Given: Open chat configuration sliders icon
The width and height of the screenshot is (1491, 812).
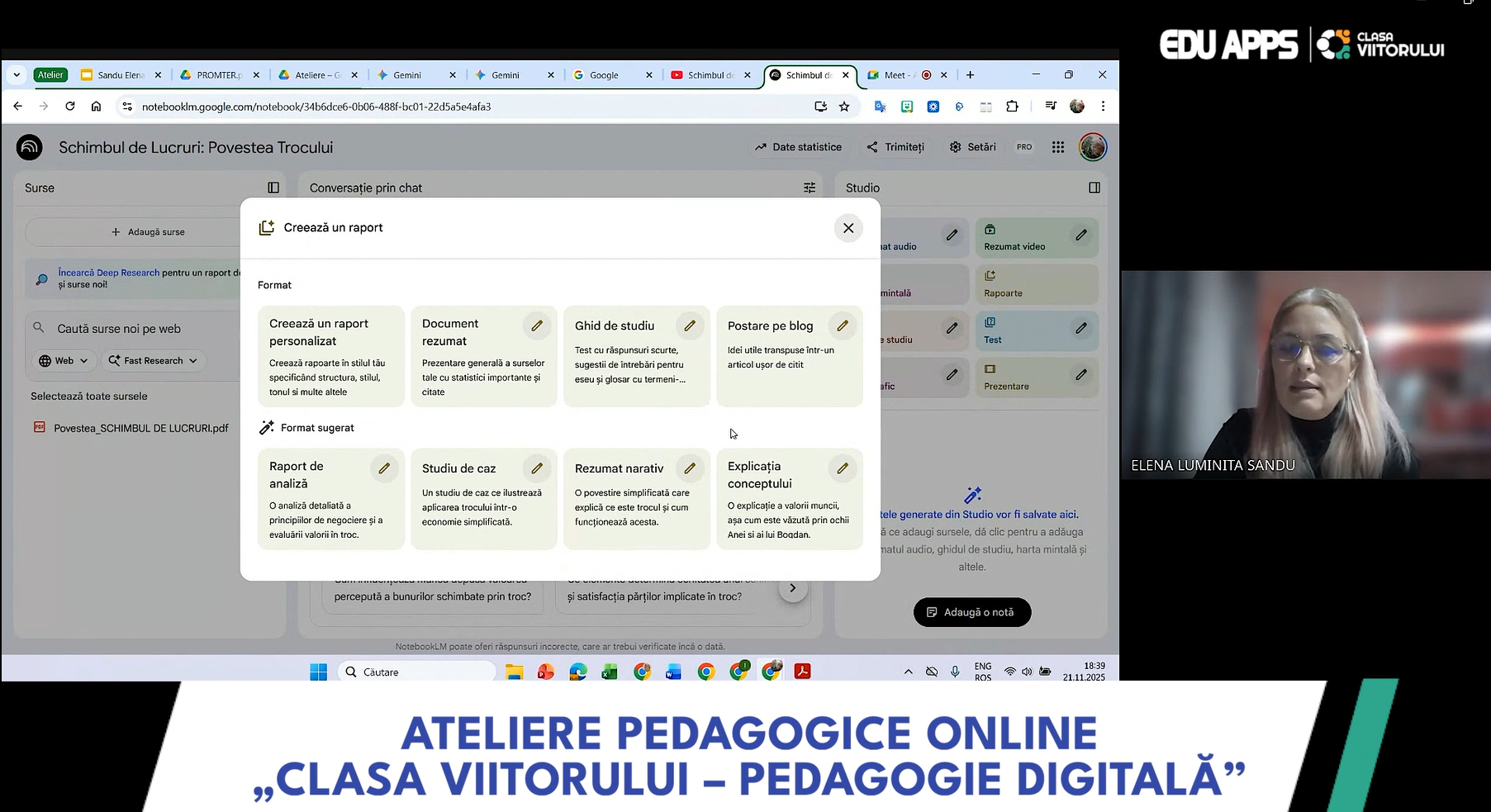Looking at the screenshot, I should click(810, 188).
